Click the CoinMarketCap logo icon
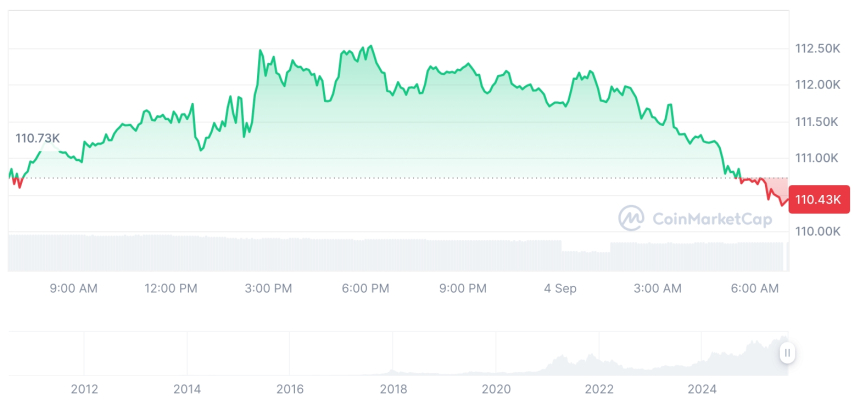 point(631,218)
